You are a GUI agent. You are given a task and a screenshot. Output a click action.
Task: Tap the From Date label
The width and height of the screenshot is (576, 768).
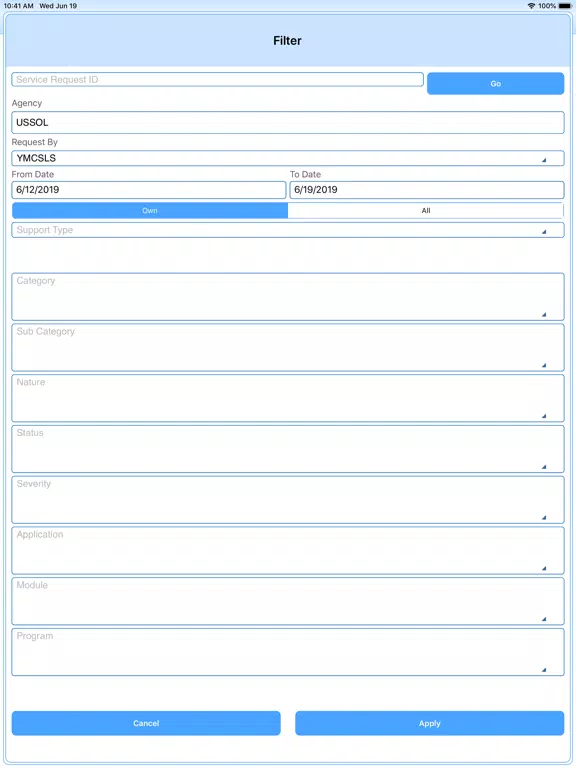pyautogui.click(x=33, y=174)
